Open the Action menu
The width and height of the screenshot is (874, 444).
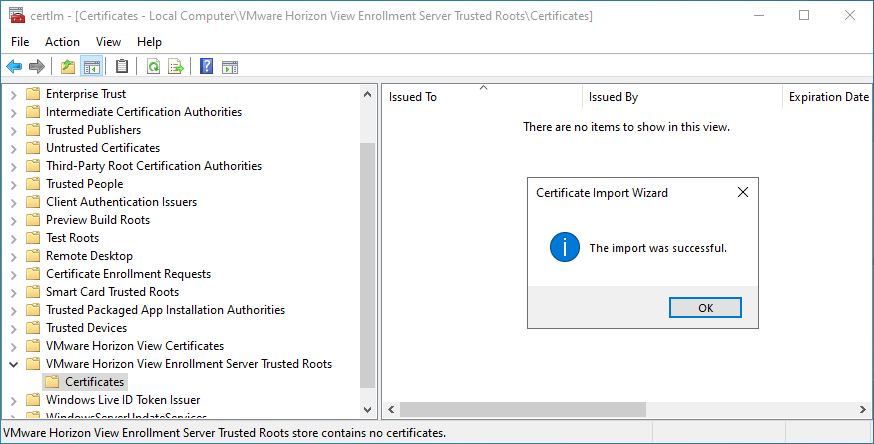[x=62, y=42]
